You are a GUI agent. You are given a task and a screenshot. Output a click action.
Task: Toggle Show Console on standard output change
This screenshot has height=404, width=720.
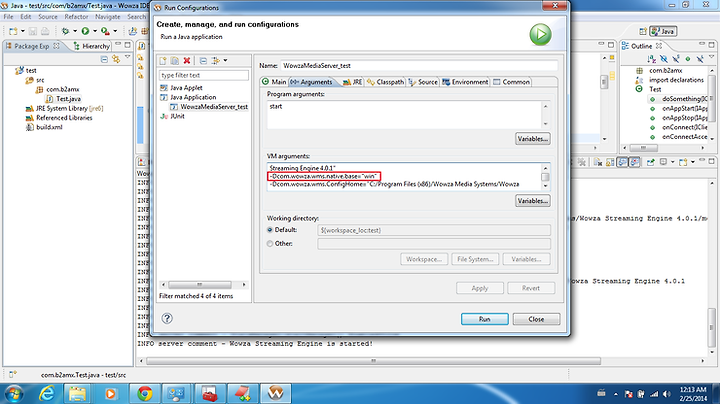coord(622,162)
